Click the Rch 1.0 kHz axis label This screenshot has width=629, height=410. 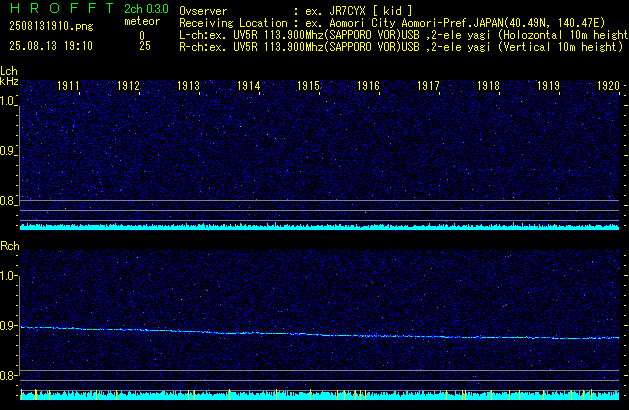point(8,276)
